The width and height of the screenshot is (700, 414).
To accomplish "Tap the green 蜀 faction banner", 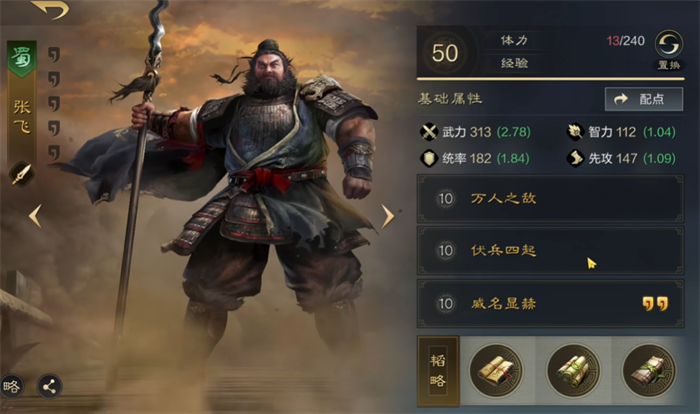I will point(21,59).
